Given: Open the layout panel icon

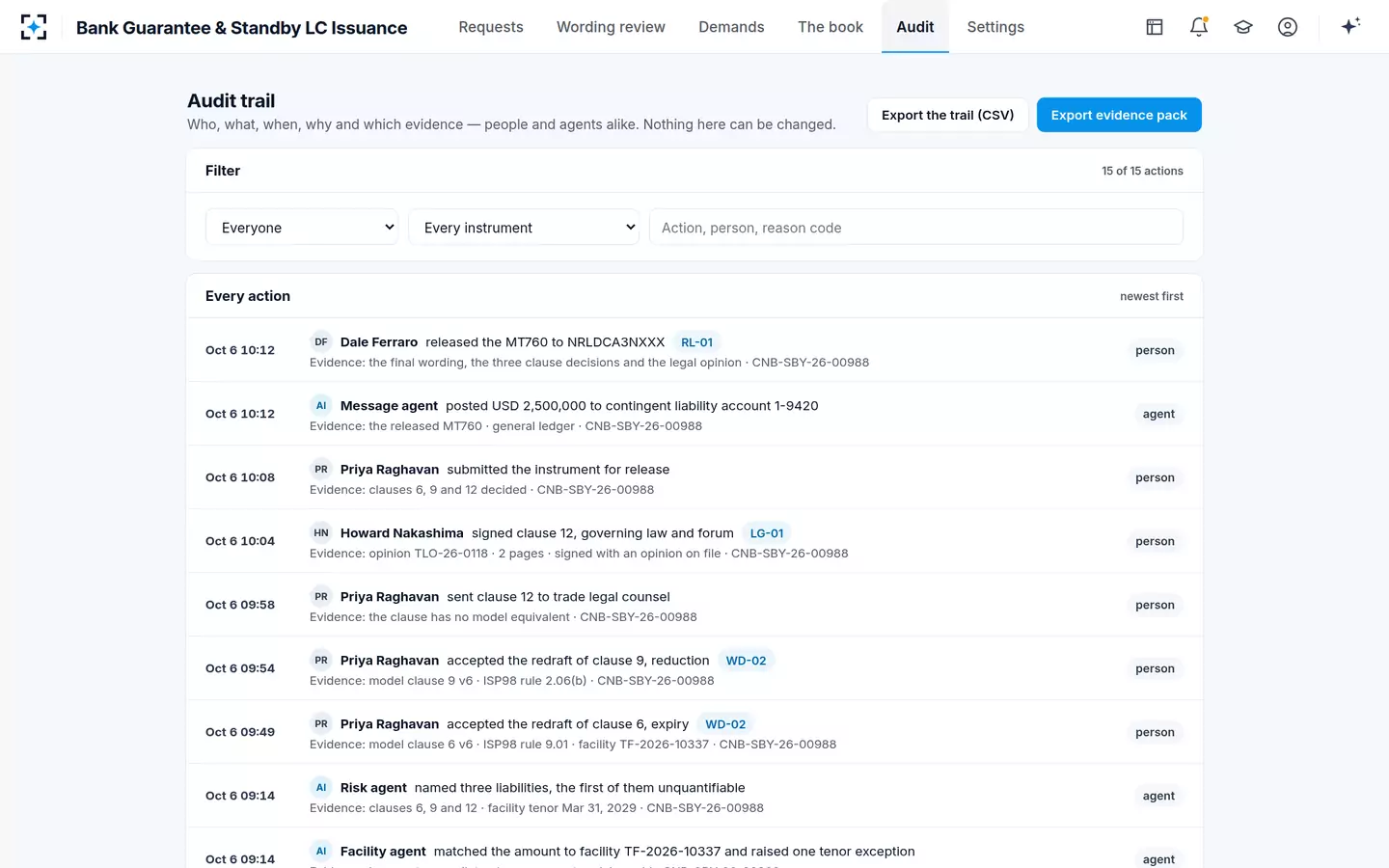Looking at the screenshot, I should 1155,27.
